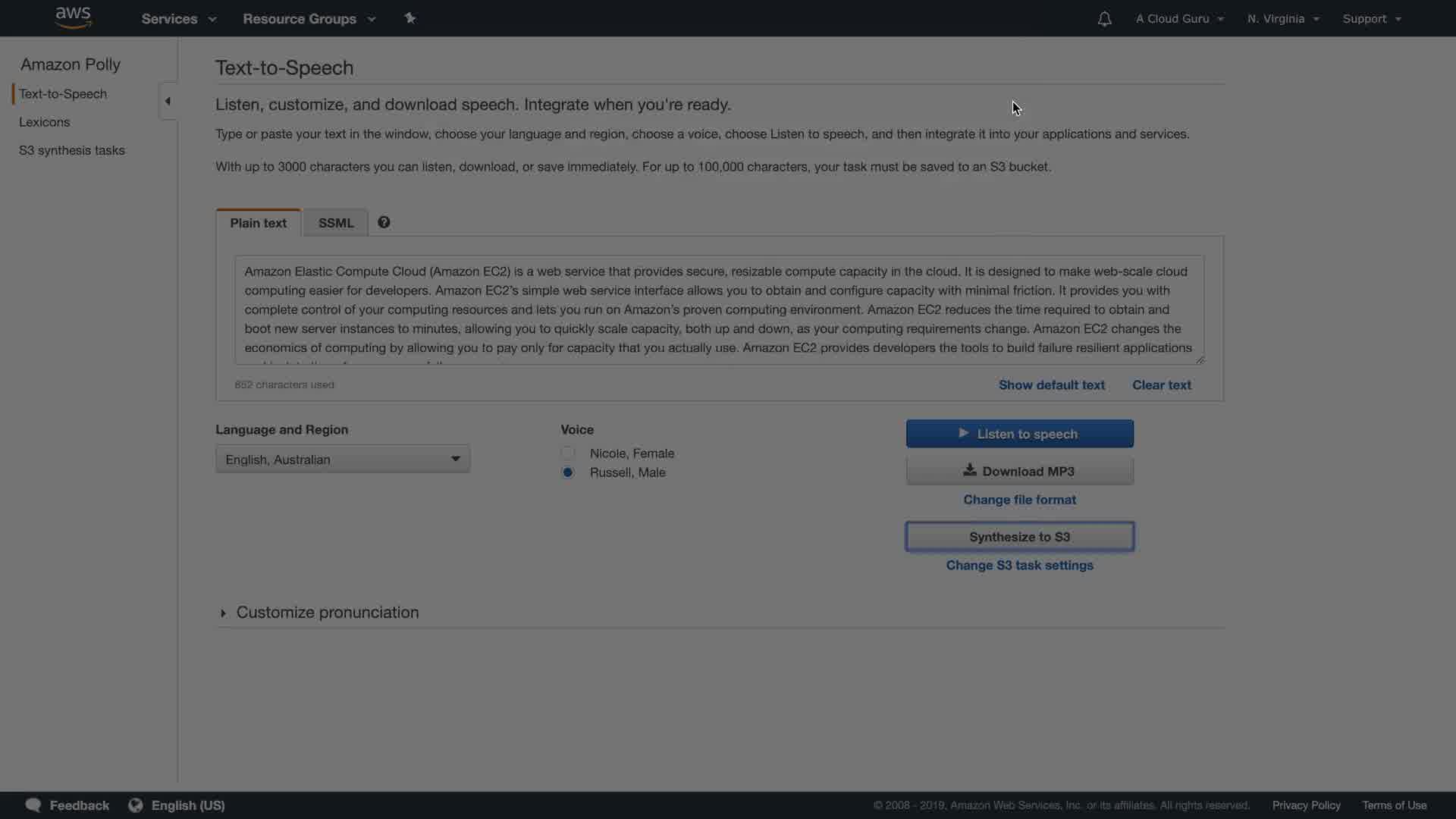
Task: Select the Russell, Male voice
Action: point(568,472)
